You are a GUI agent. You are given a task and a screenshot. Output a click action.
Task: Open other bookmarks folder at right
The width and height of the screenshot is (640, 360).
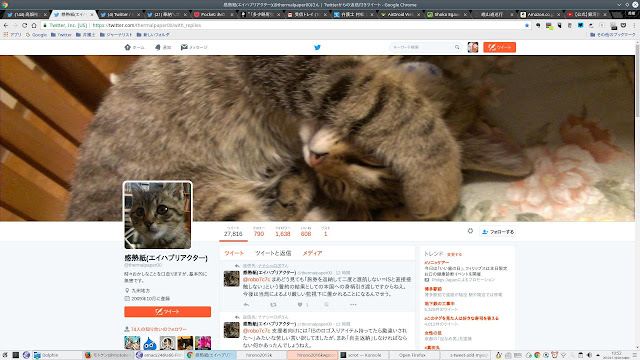point(613,35)
